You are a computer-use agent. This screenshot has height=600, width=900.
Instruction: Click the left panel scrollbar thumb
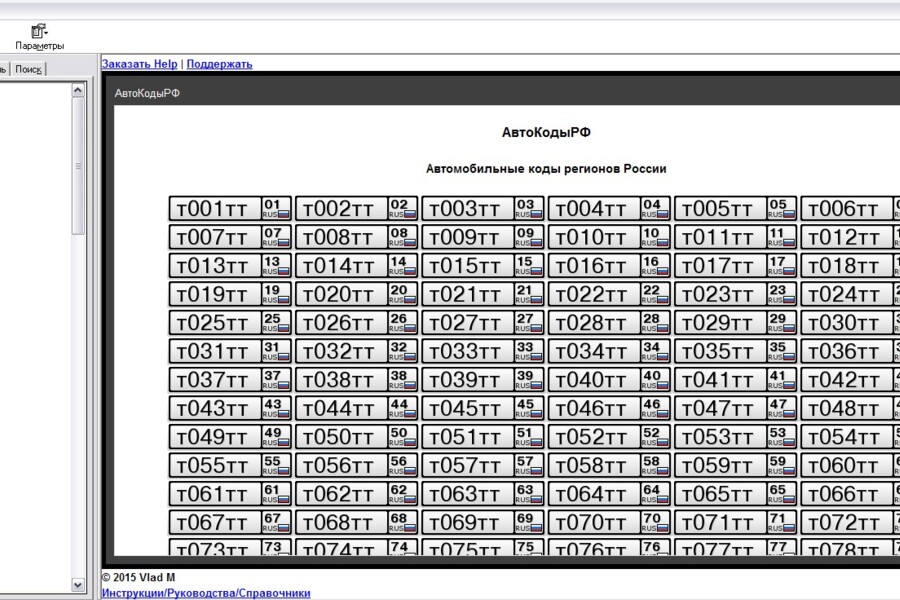coord(78,166)
